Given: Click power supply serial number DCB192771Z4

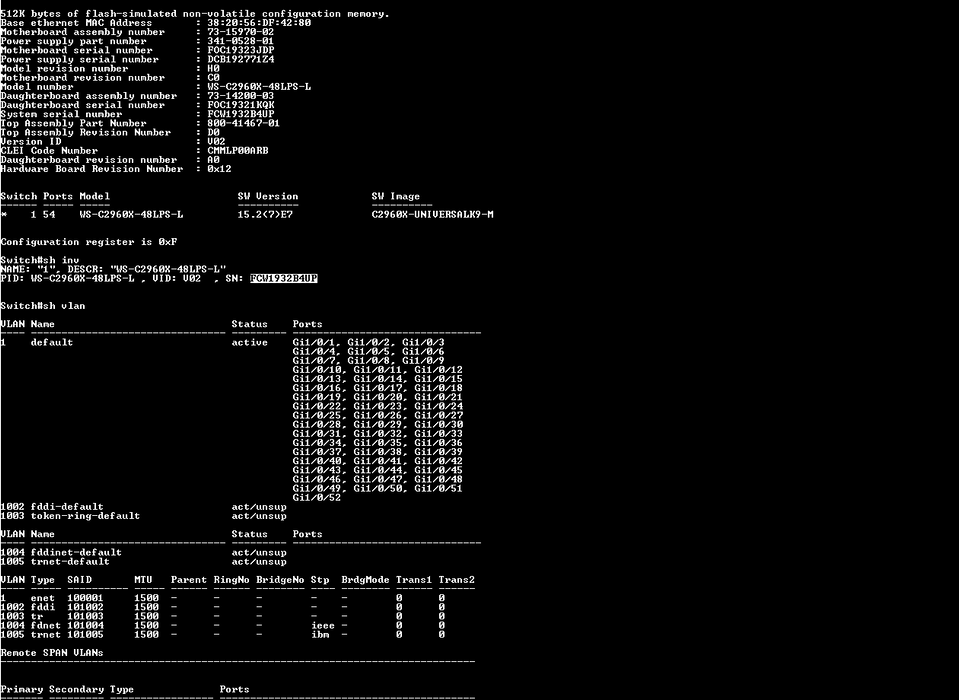Looking at the screenshot, I should [240, 59].
